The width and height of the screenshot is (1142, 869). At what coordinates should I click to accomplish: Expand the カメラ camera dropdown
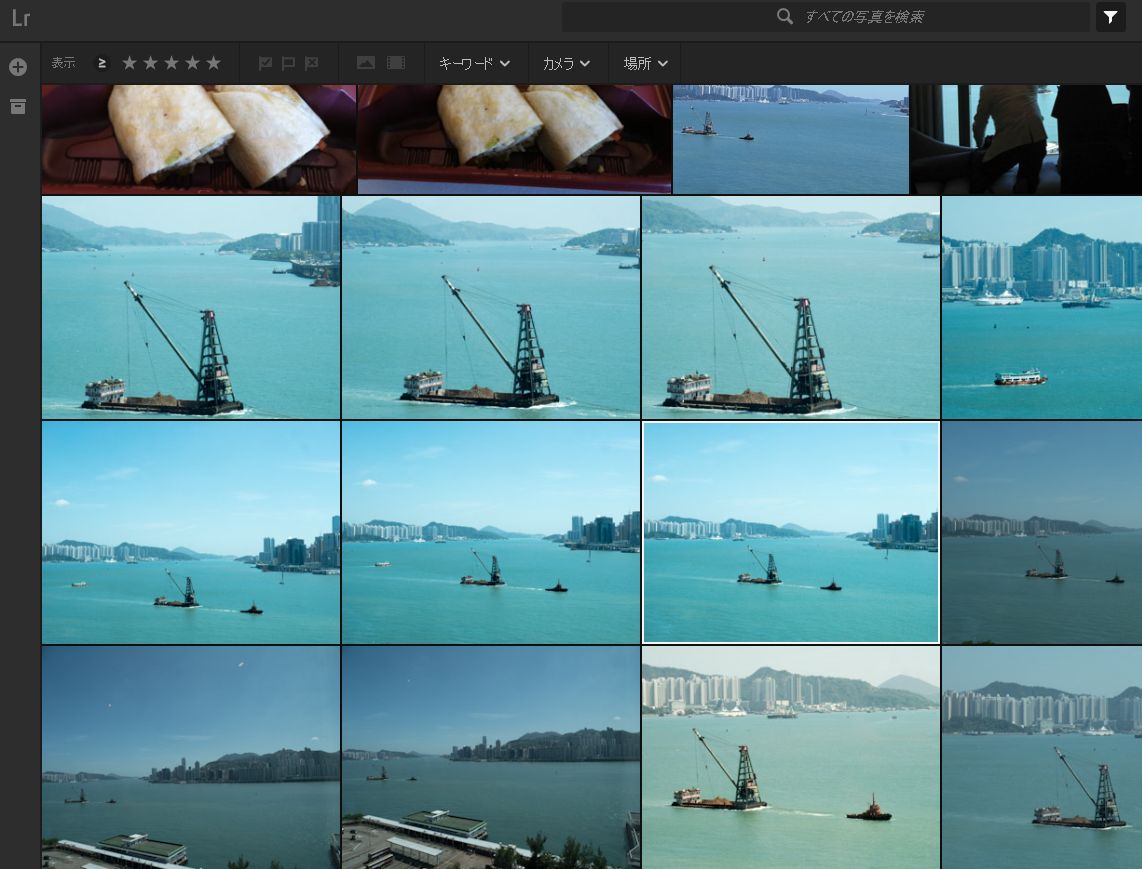click(566, 63)
